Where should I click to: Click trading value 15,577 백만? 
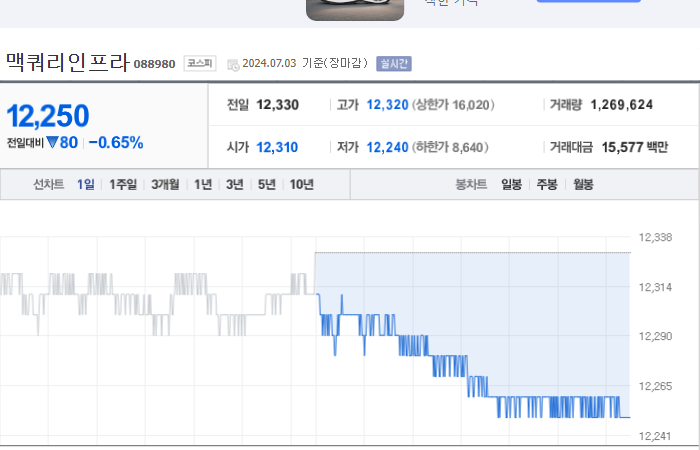pyautogui.click(x=635, y=147)
